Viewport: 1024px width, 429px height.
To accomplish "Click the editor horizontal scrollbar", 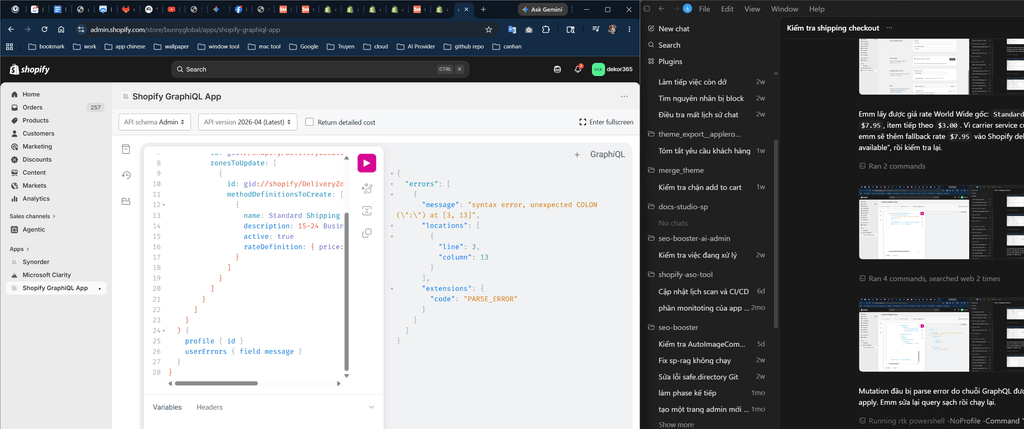I will pos(217,383).
